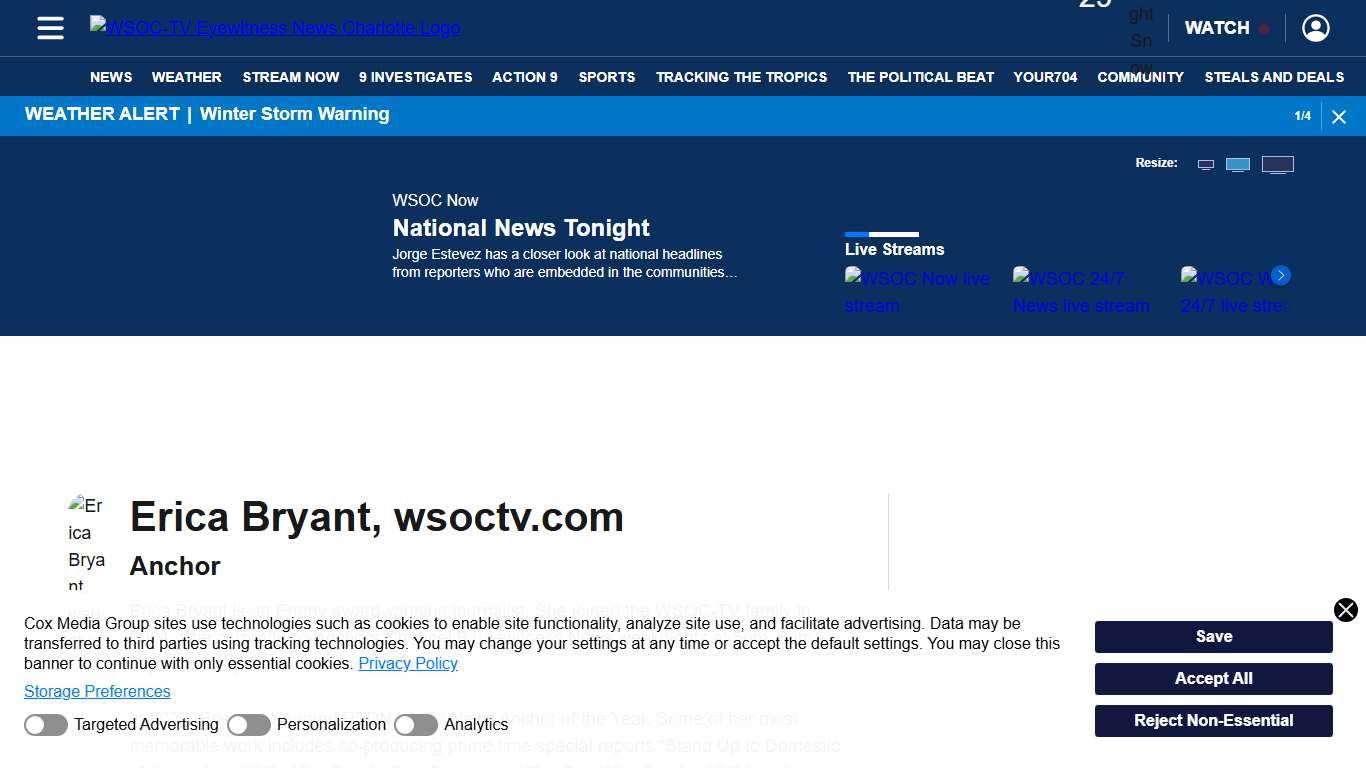Select the small screen resize icon
This screenshot has height=768, width=1366.
pyautogui.click(x=1205, y=163)
